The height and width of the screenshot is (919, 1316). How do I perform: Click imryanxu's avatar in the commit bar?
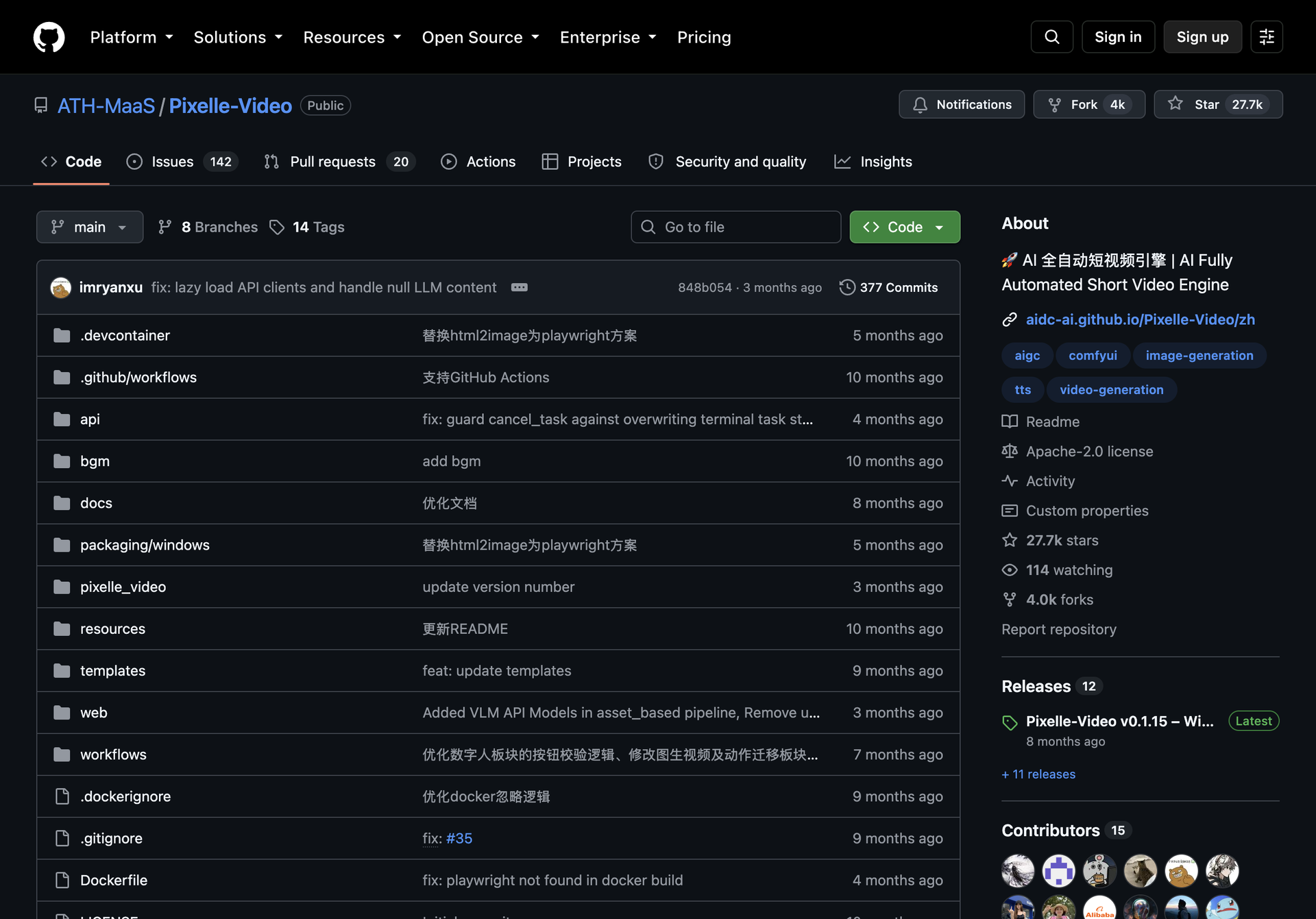(61, 287)
